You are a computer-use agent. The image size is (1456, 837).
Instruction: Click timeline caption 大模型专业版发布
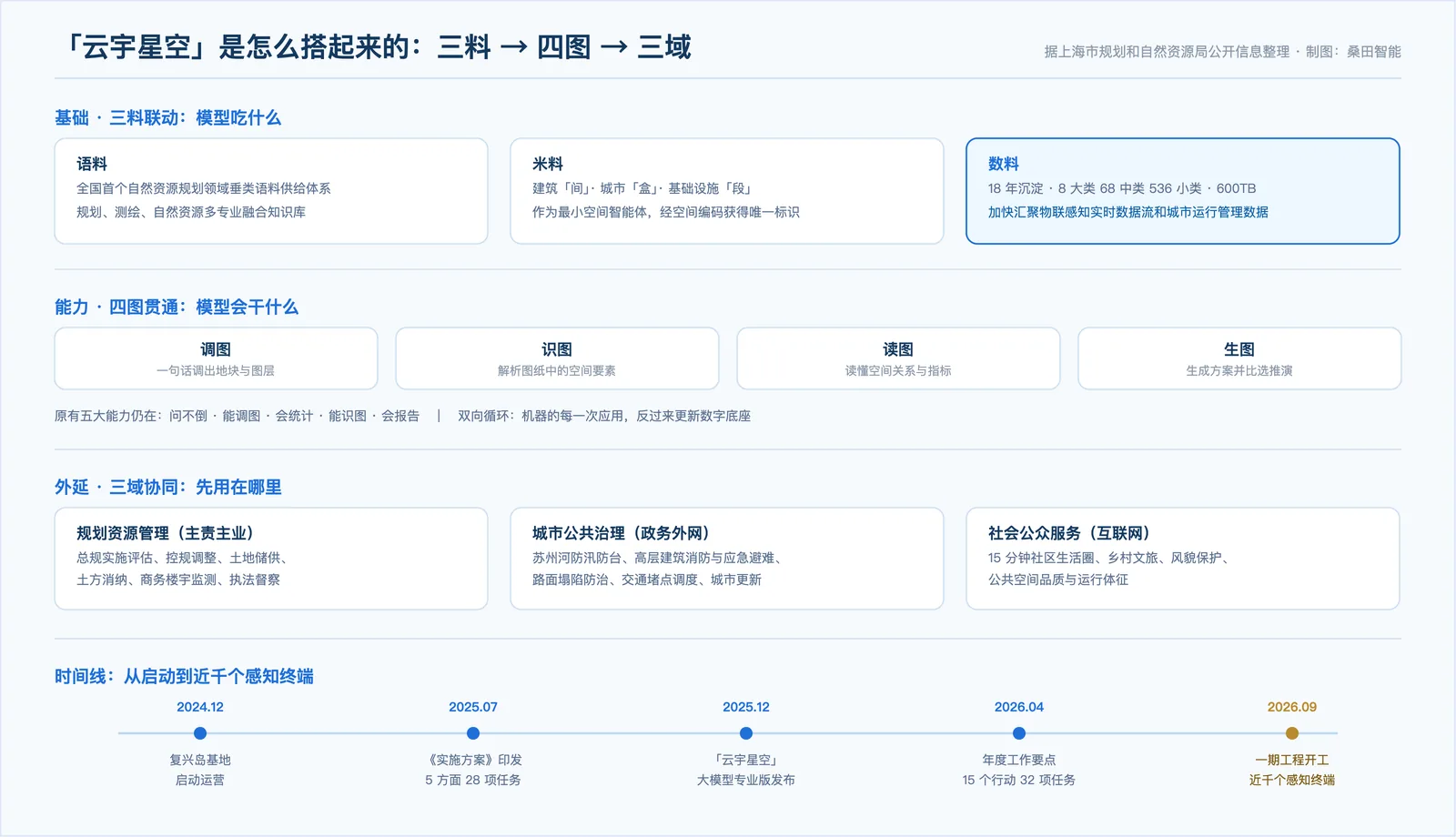click(746, 780)
